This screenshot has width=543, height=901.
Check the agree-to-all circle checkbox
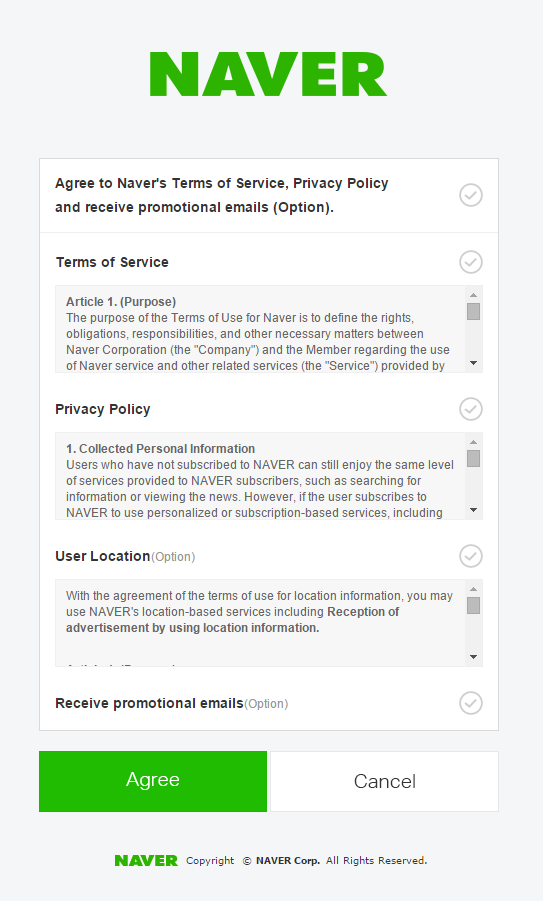(x=471, y=195)
